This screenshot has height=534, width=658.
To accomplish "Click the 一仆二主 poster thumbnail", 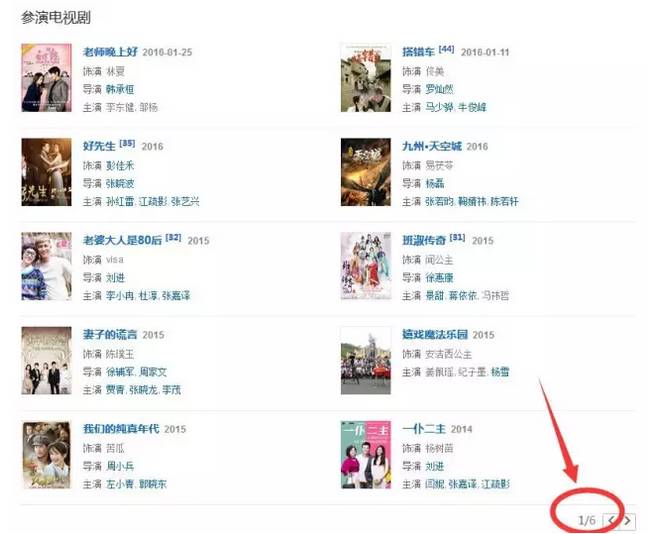I will click(x=366, y=455).
